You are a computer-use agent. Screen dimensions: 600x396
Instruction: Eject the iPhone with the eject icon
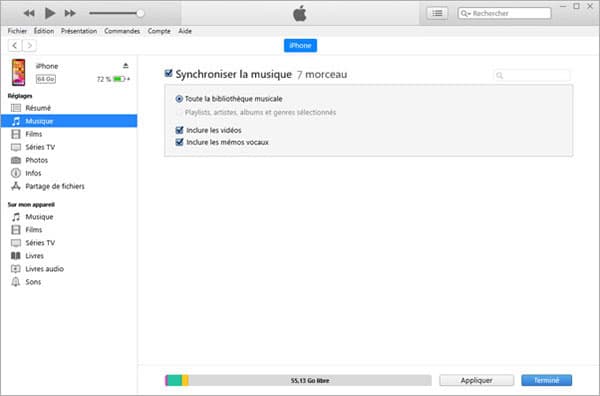pos(126,66)
